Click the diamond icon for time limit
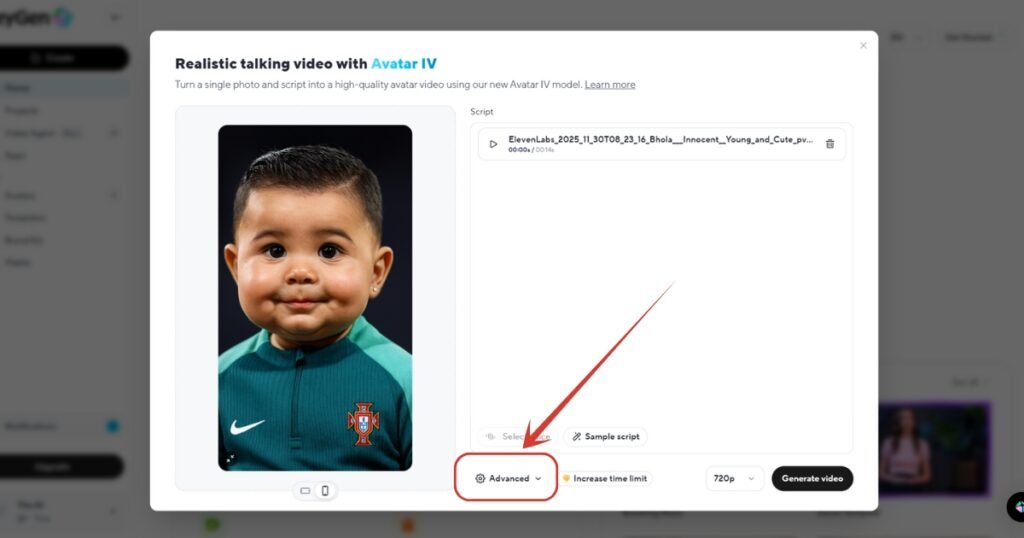 (566, 479)
